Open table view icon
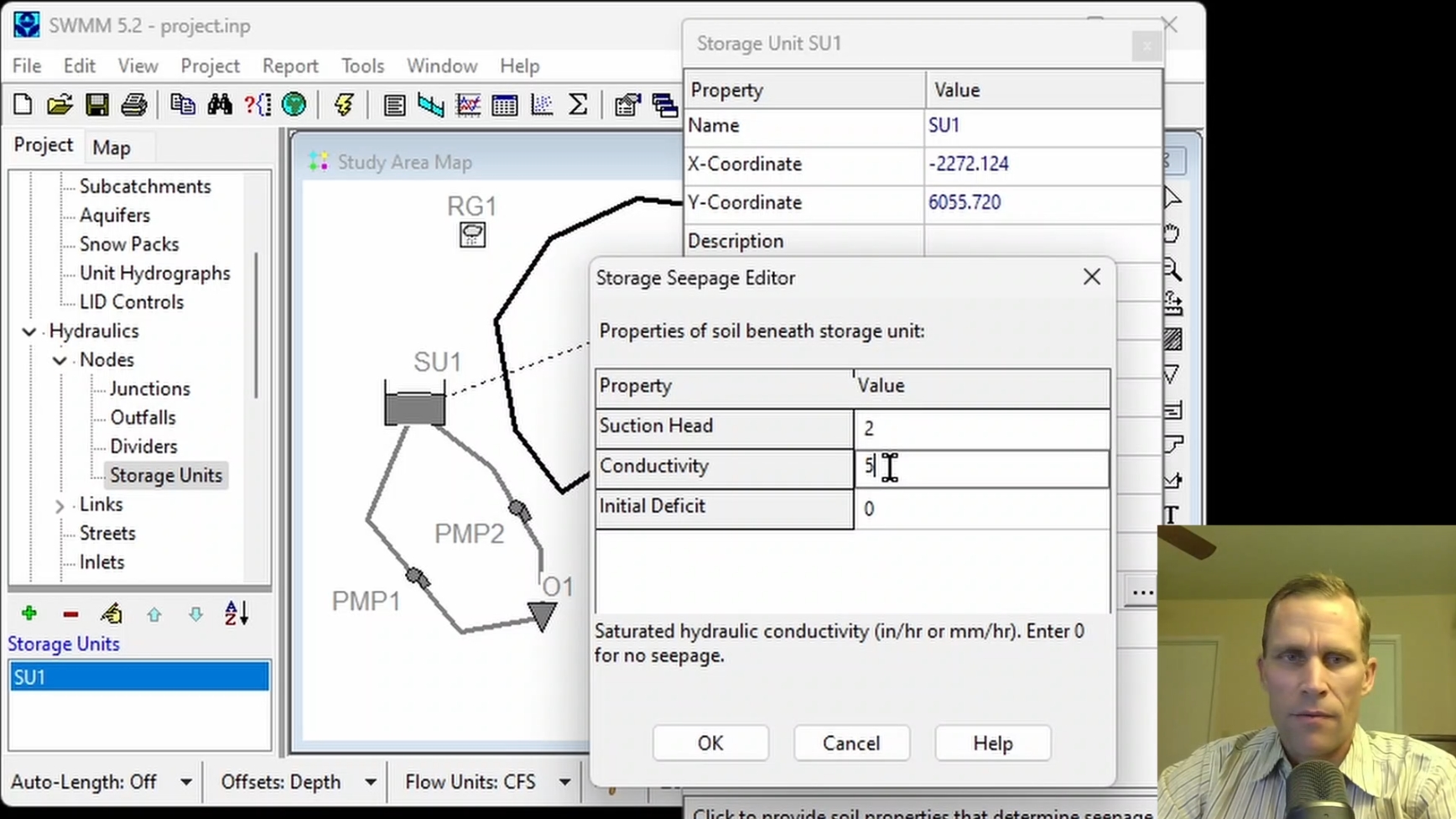1456x819 pixels. click(x=505, y=105)
